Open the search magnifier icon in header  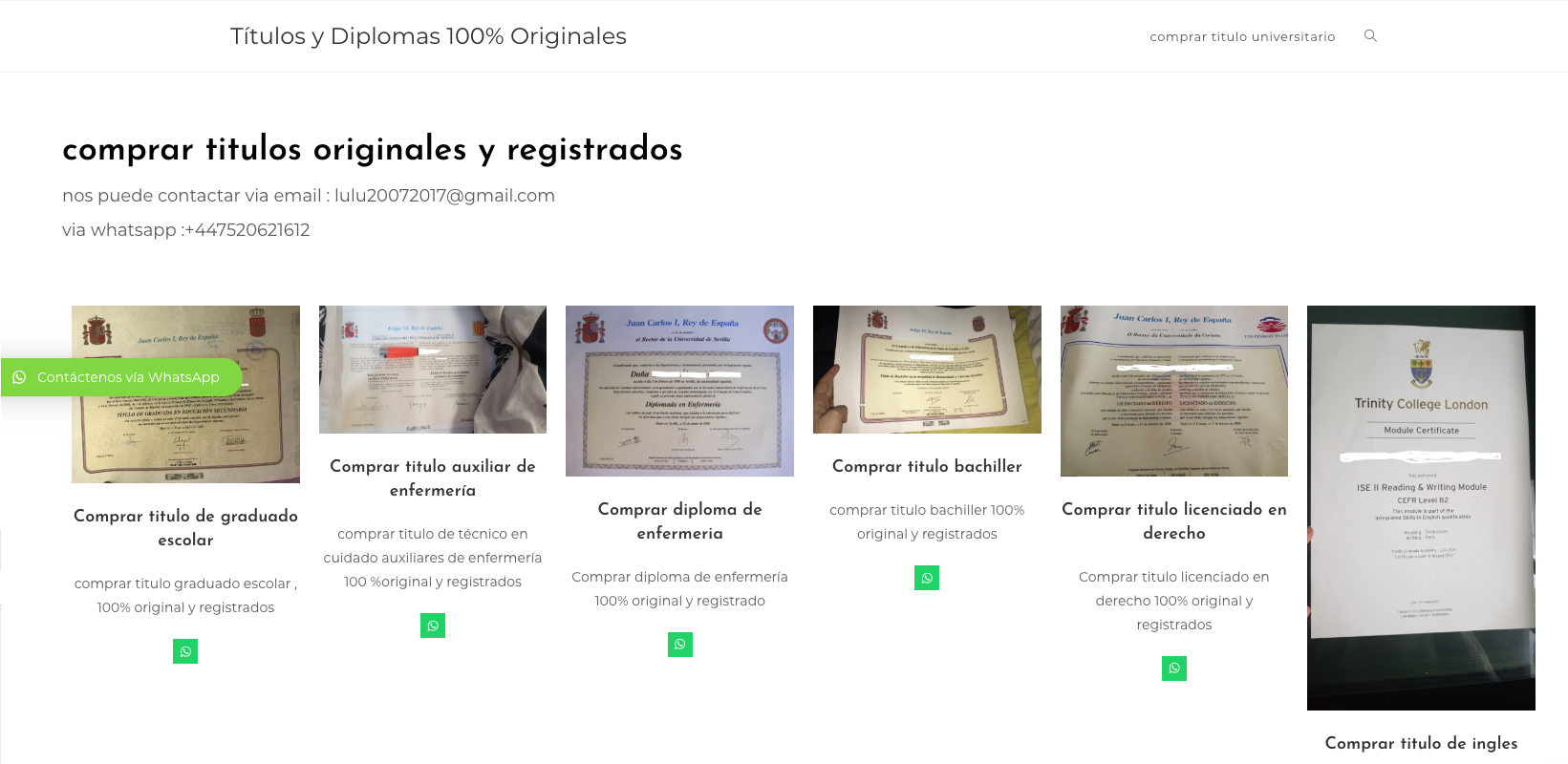(x=1370, y=36)
